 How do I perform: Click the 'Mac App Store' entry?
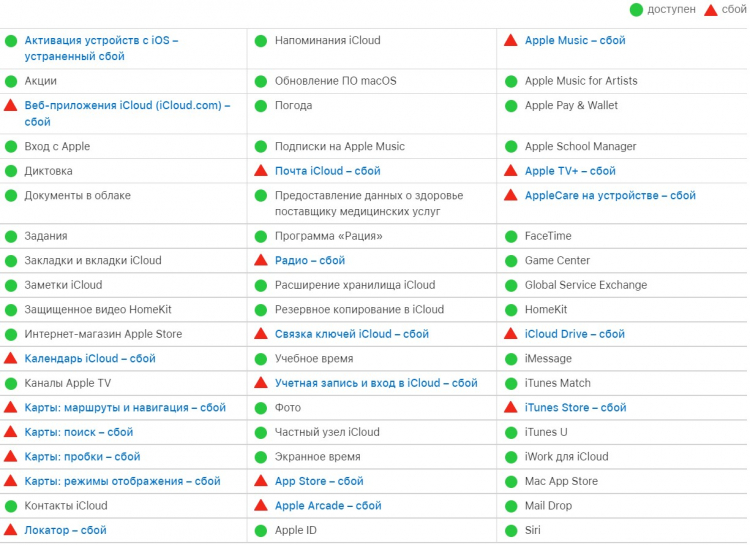click(561, 481)
